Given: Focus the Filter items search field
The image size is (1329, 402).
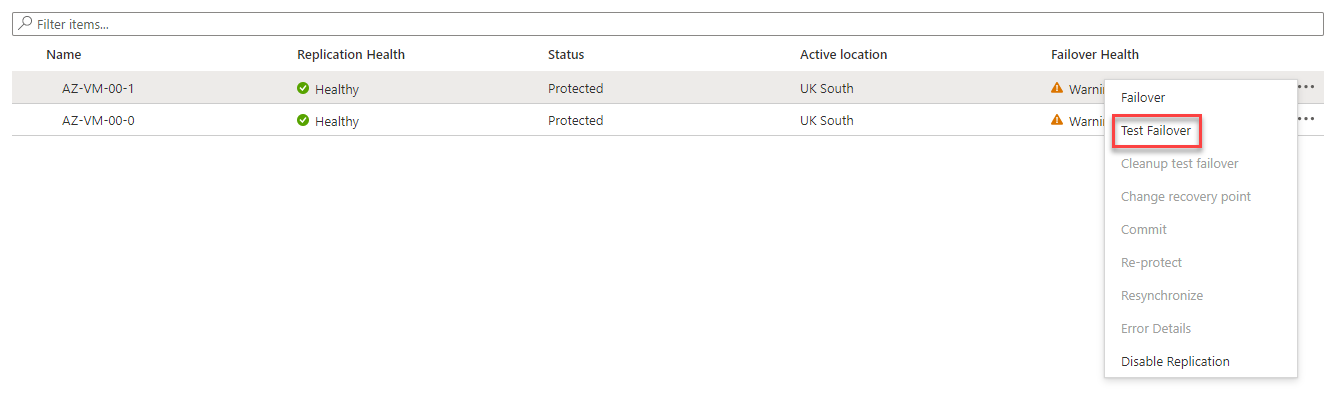Looking at the screenshot, I should click(x=667, y=24).
